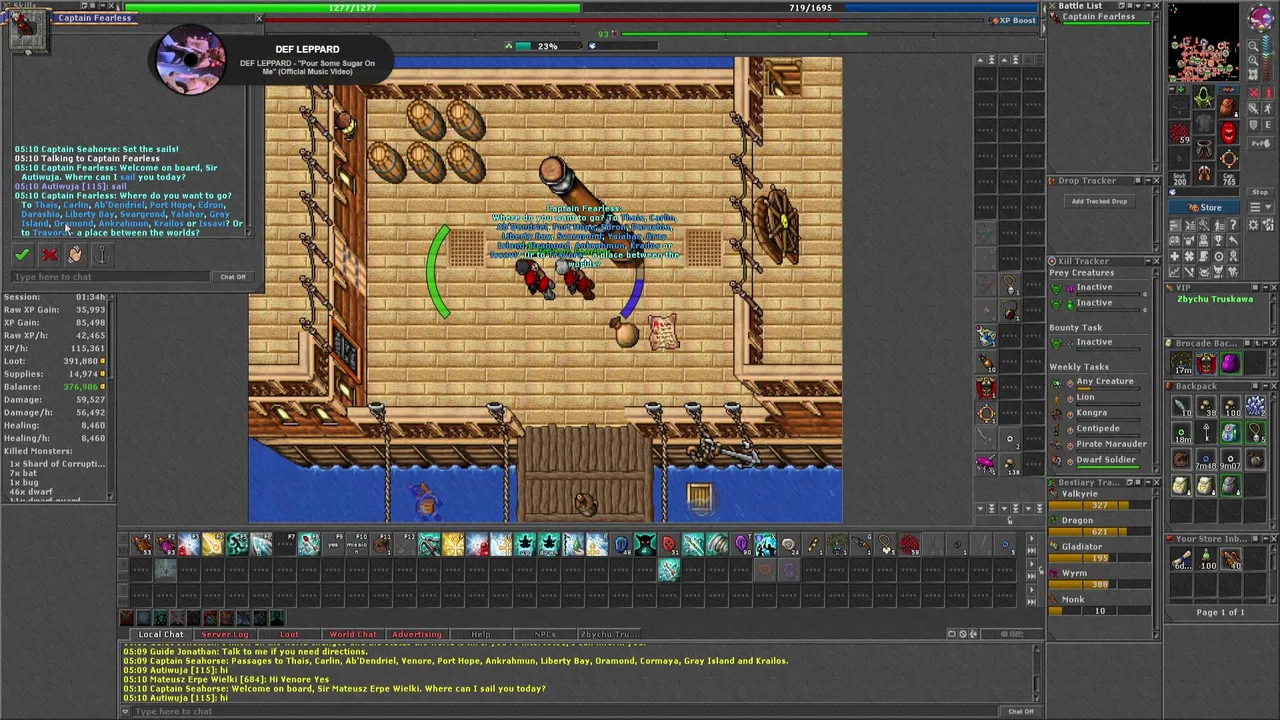
Task: Click the armor equipment slot
Action: click(1203, 122)
